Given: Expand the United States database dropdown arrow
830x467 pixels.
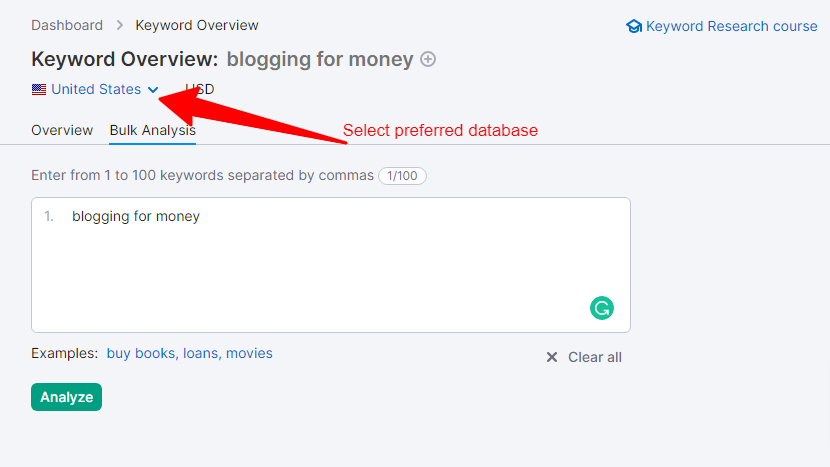Looking at the screenshot, I should coord(153,90).
